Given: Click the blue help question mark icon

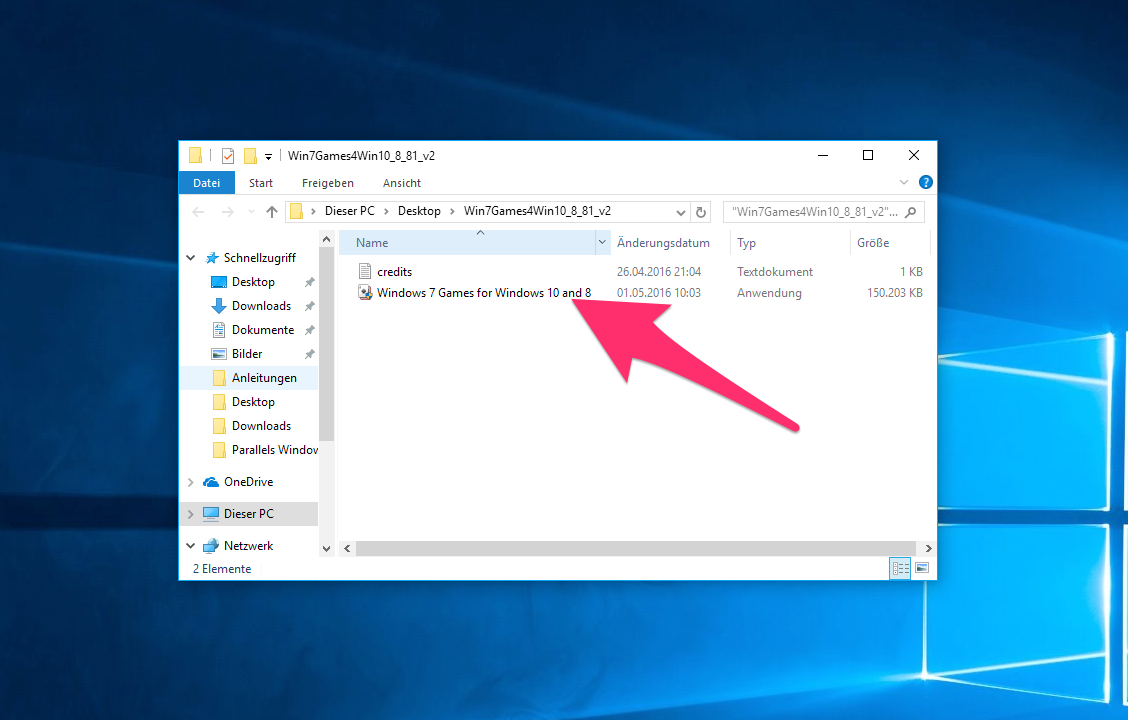Looking at the screenshot, I should tap(926, 182).
